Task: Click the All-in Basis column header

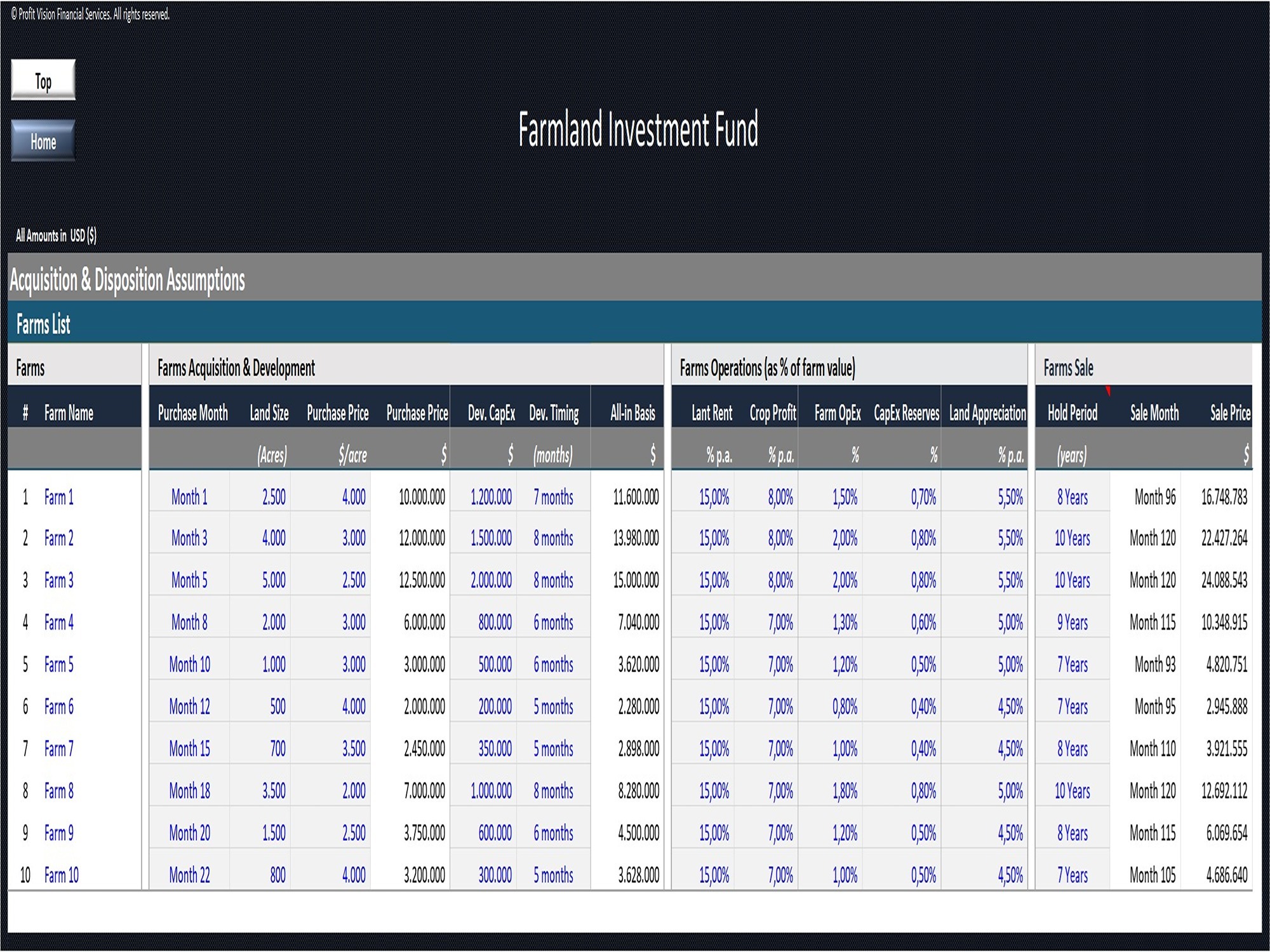Action: point(632,413)
